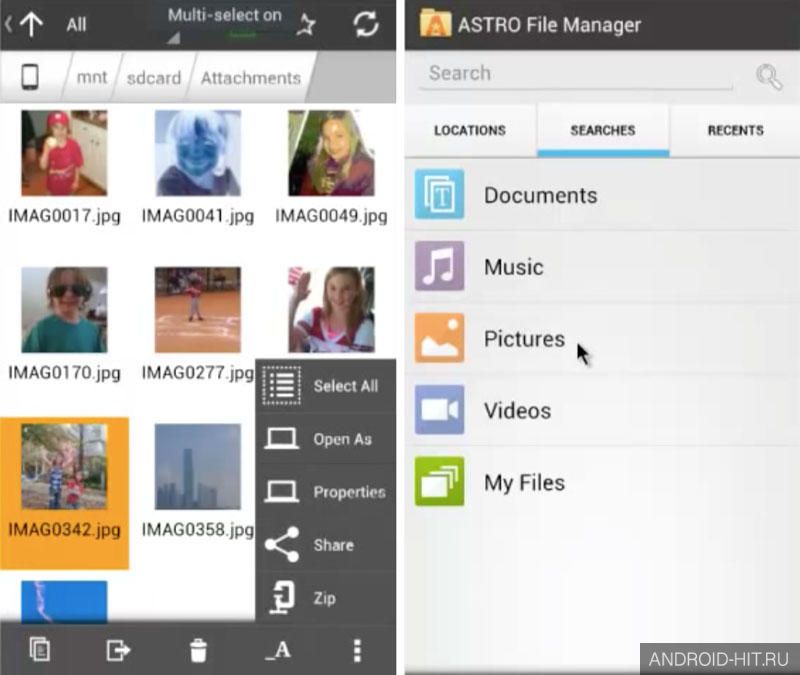Choose Open As from the popup menu
The image size is (800, 675).
point(326,439)
